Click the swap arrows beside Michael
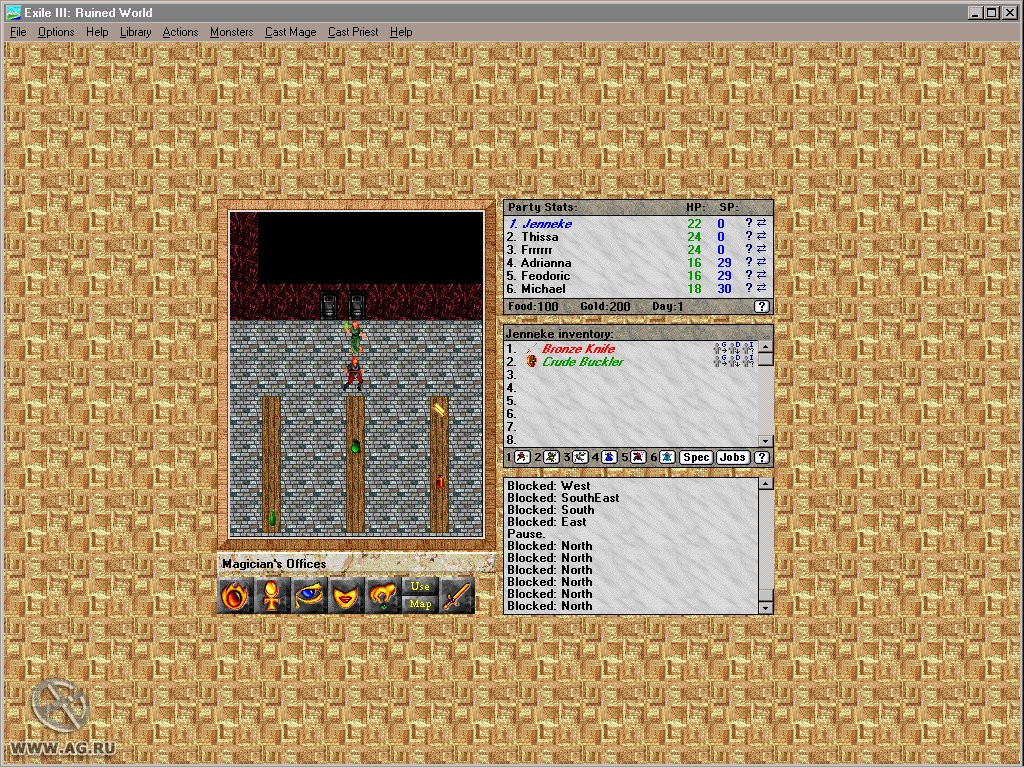The image size is (1024, 768). point(761,288)
